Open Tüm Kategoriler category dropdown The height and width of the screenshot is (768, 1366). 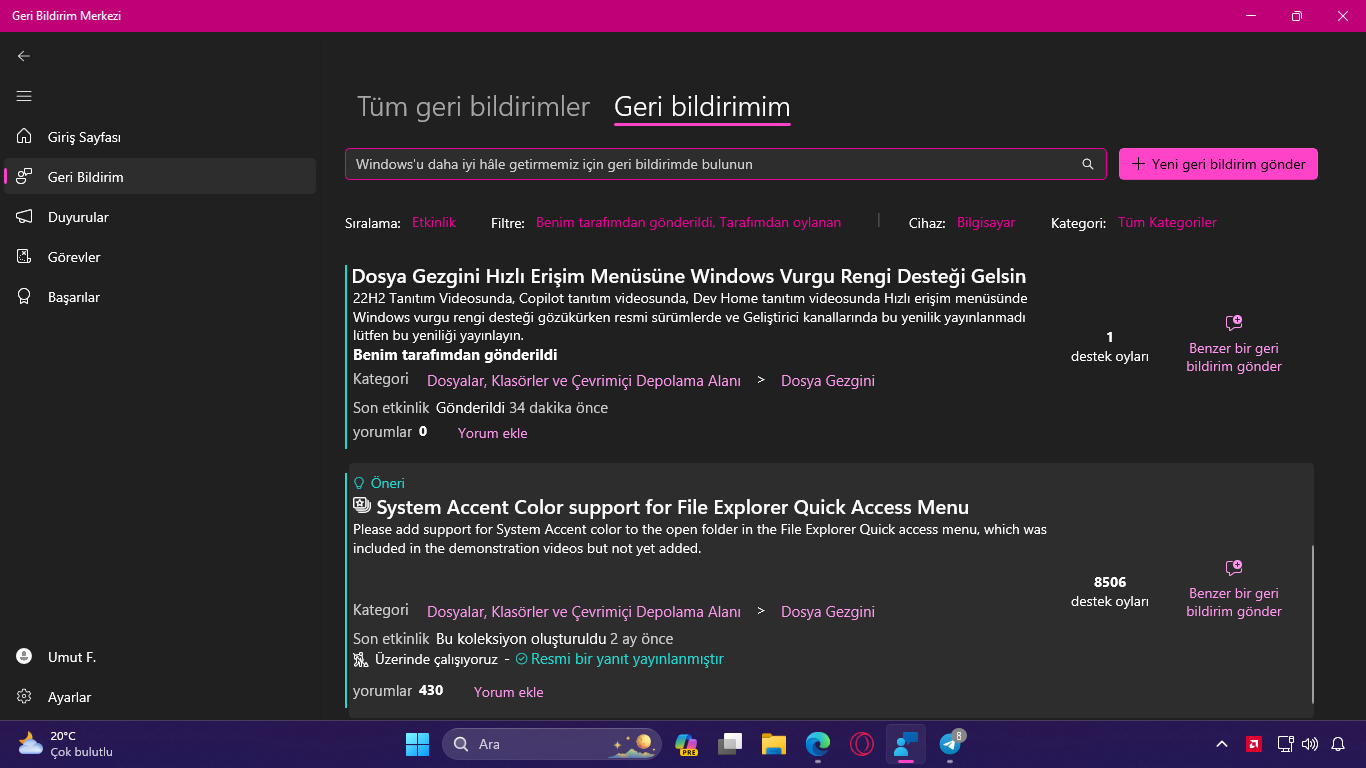(1167, 223)
